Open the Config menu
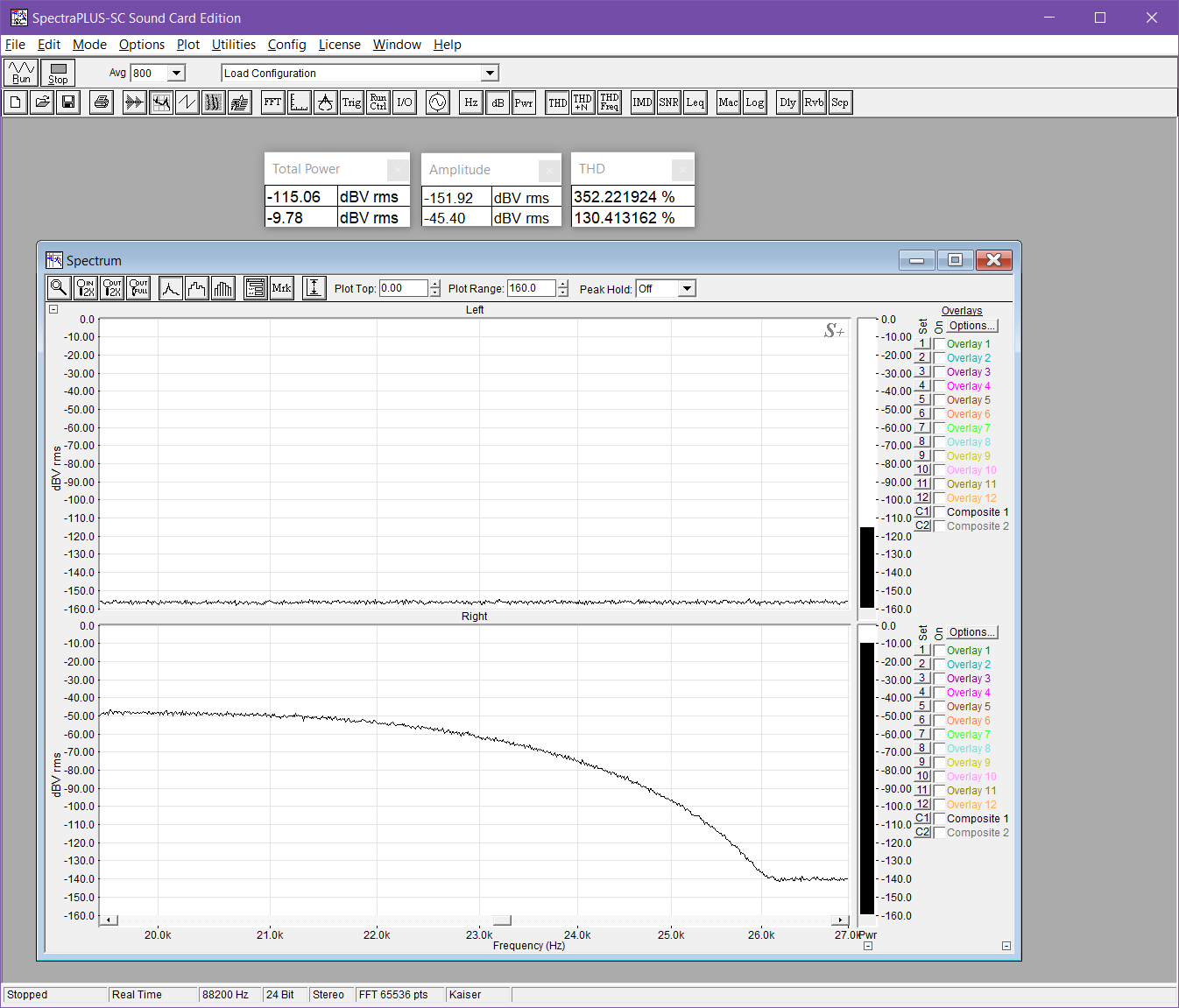 click(x=286, y=45)
